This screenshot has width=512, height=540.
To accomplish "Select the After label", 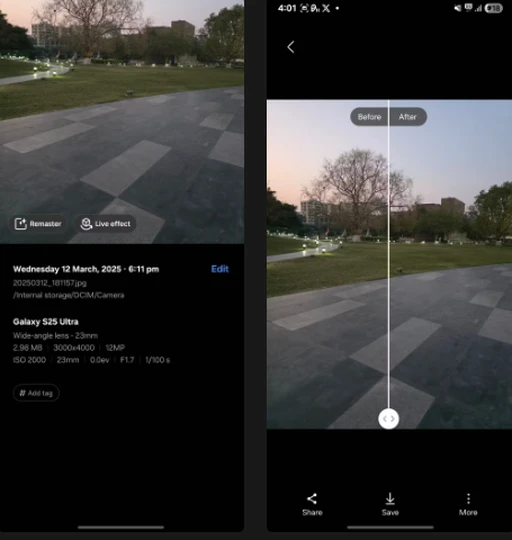I will pos(408,117).
